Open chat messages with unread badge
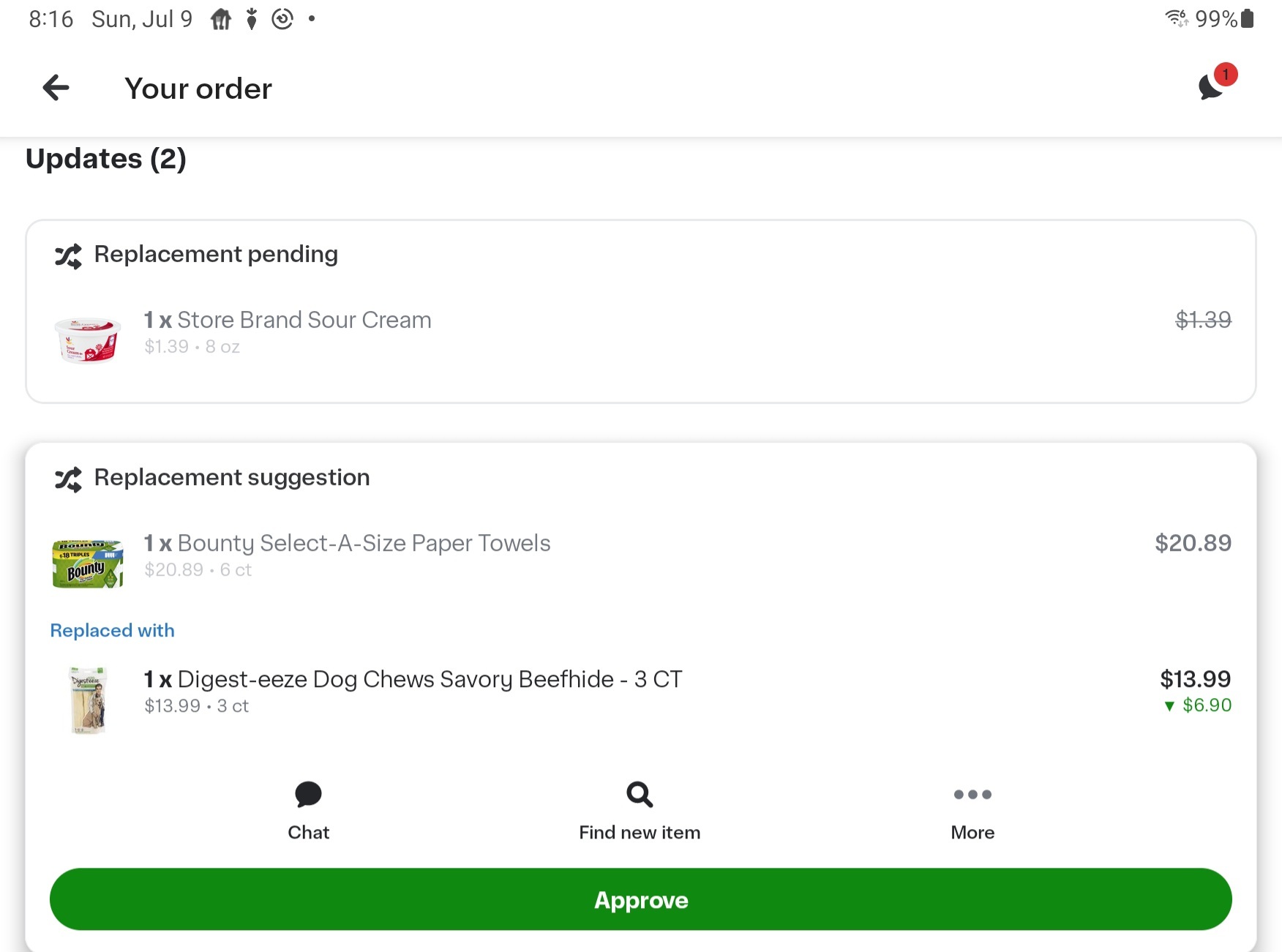 (1216, 83)
